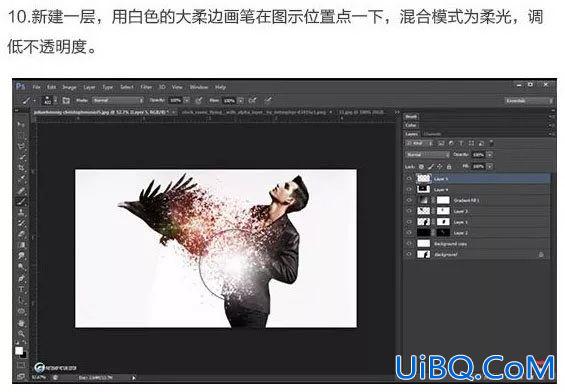Click the Layer 5 thumbnail
The height and width of the screenshot is (392, 565).
coord(423,179)
